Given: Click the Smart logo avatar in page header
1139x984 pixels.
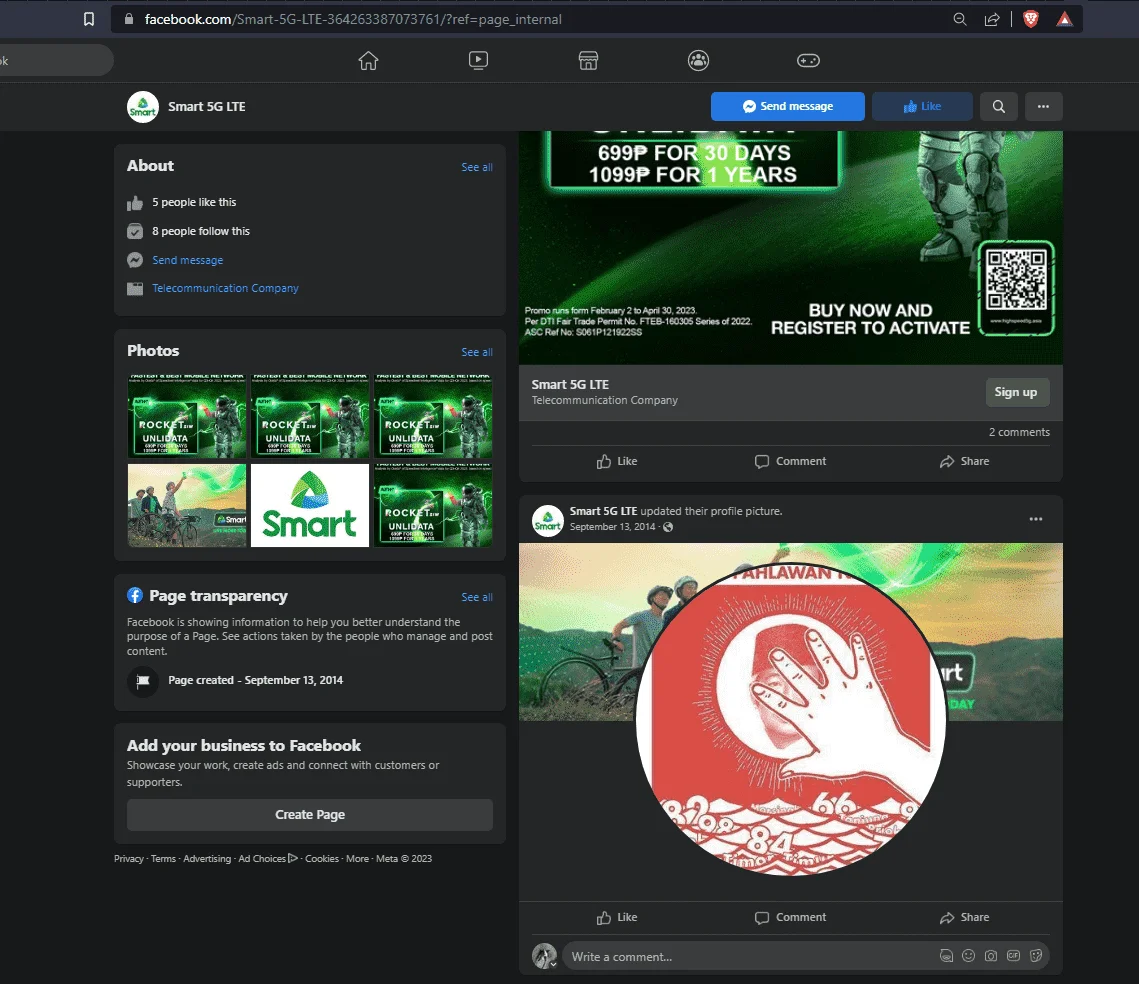Looking at the screenshot, I should coord(143,107).
